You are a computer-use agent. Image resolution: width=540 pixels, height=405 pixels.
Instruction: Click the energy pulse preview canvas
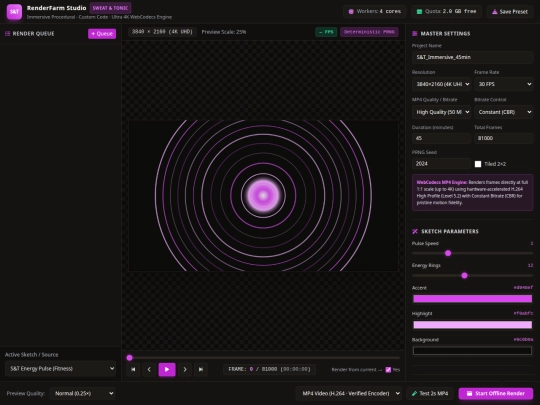tap(263, 195)
